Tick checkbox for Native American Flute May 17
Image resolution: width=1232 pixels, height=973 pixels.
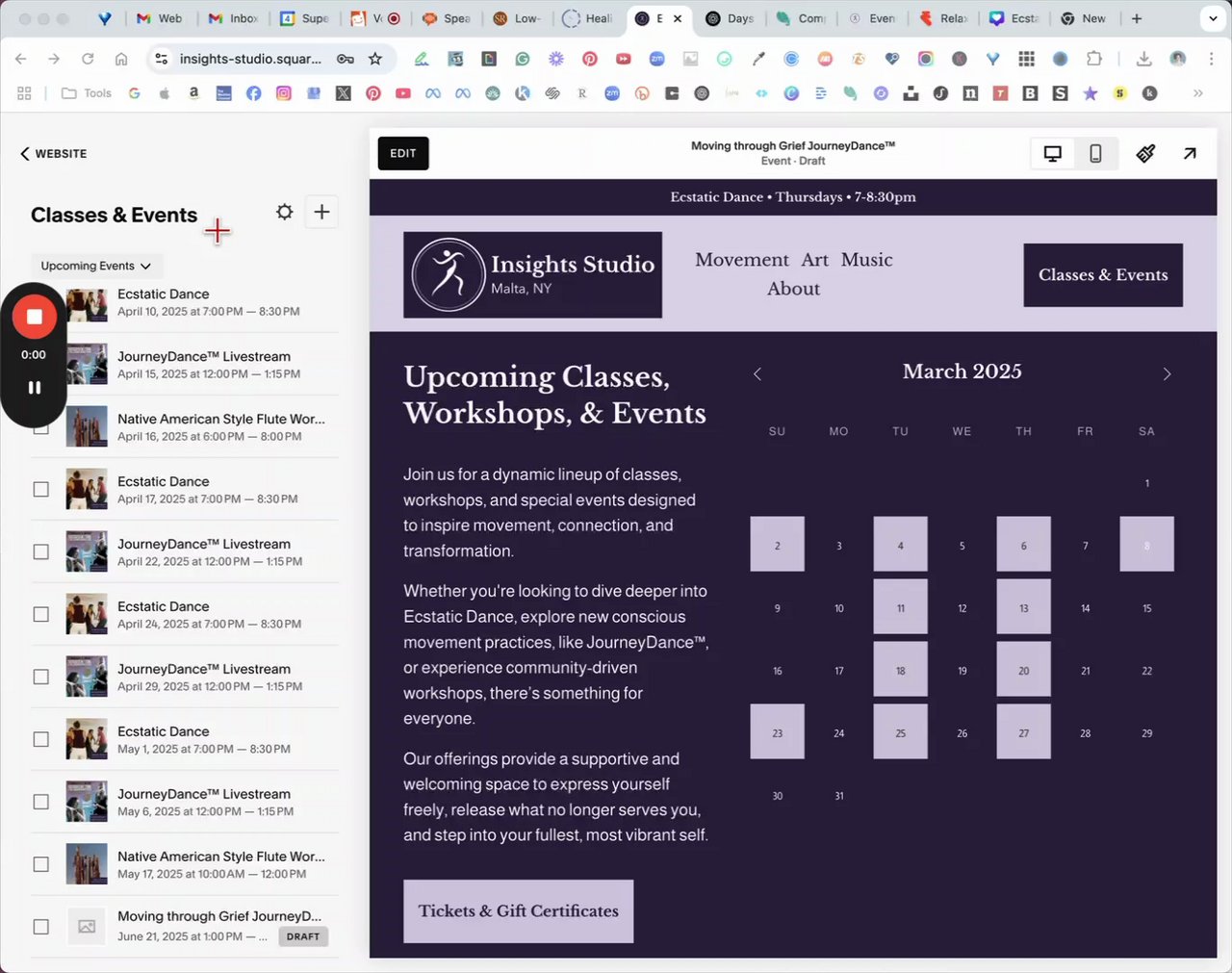(40, 864)
